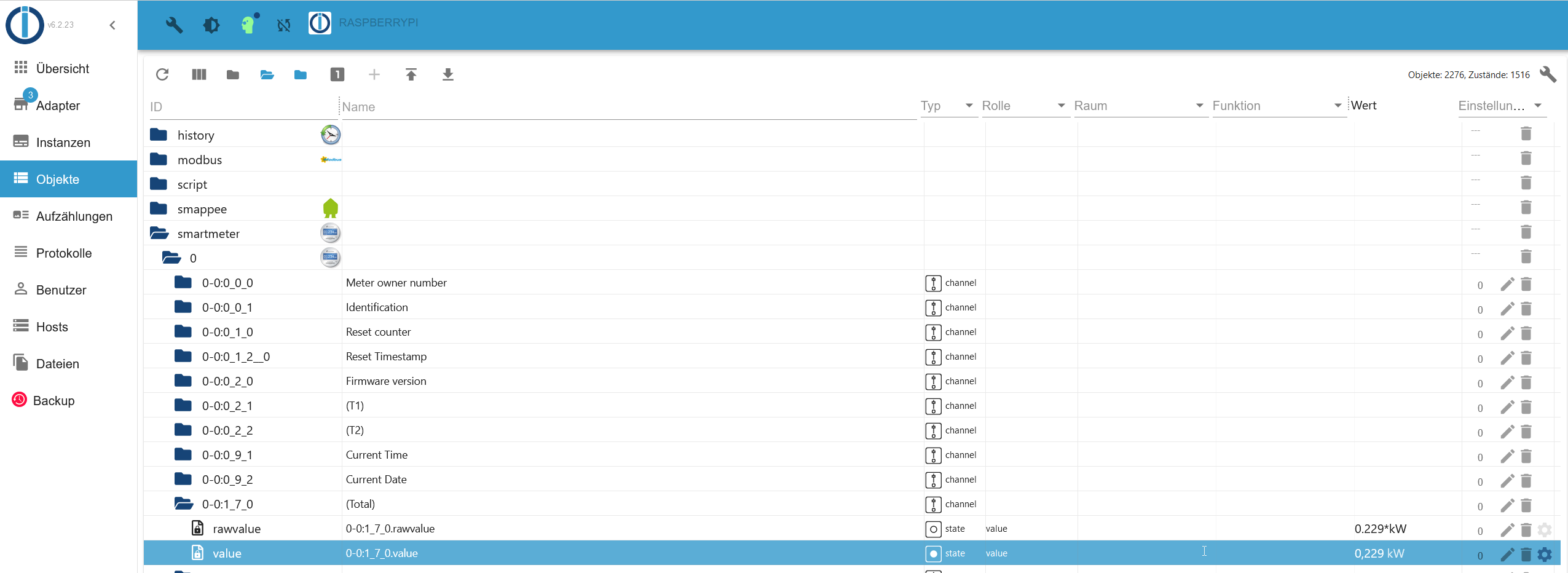The image size is (1568, 573).
Task: Click the upload objects arrow icon
Action: pyautogui.click(x=411, y=74)
